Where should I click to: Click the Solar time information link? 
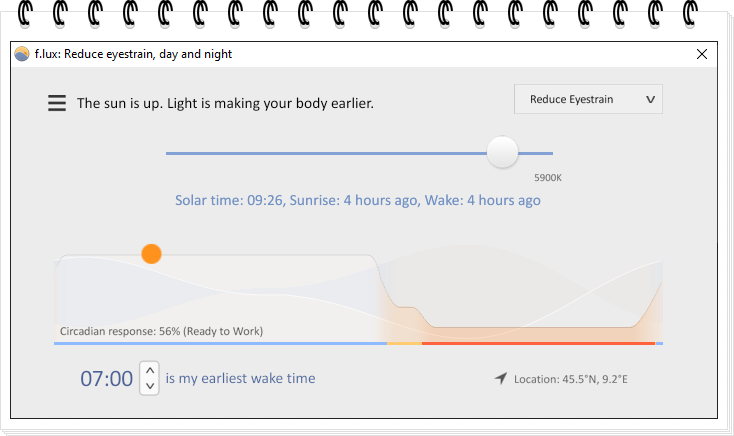(358, 200)
